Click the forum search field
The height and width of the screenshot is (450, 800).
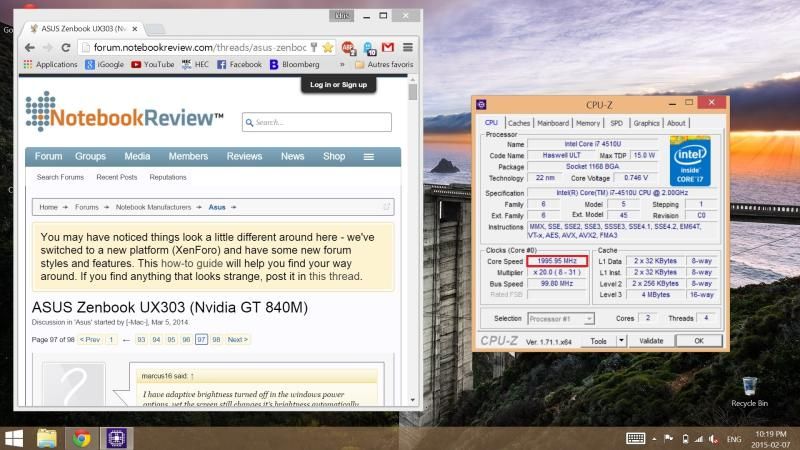click(x=317, y=122)
